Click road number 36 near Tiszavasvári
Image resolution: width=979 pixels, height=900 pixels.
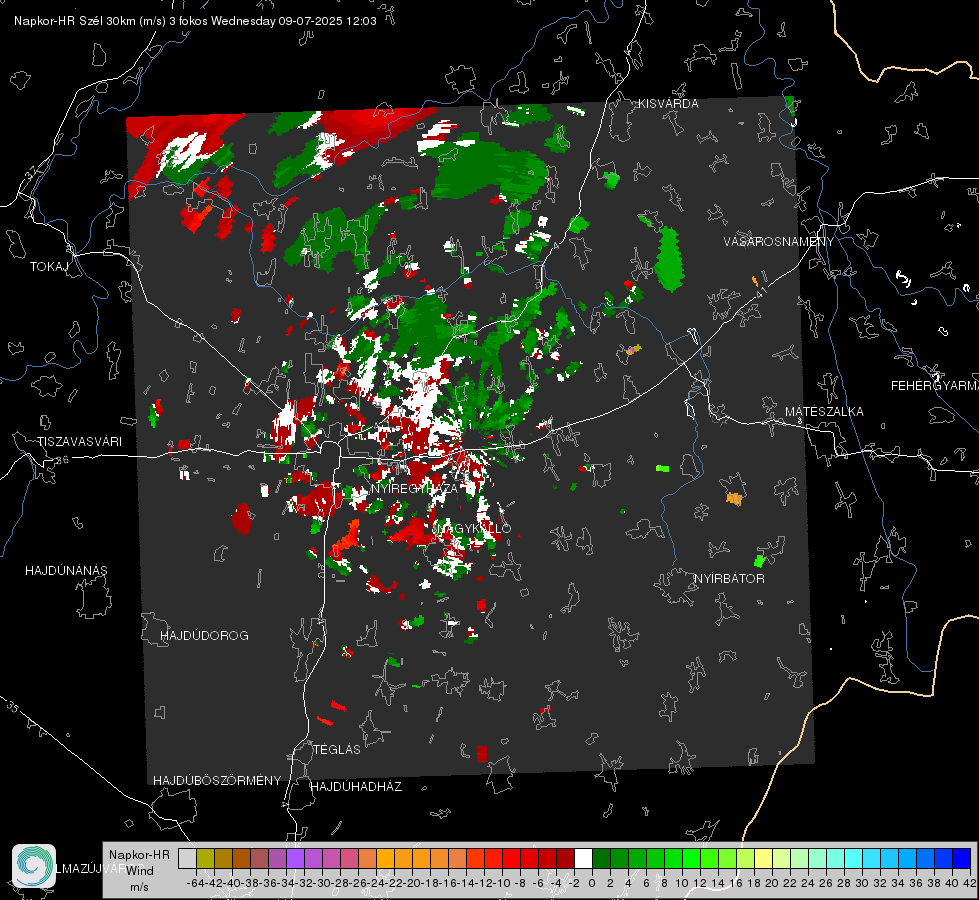coord(62,460)
